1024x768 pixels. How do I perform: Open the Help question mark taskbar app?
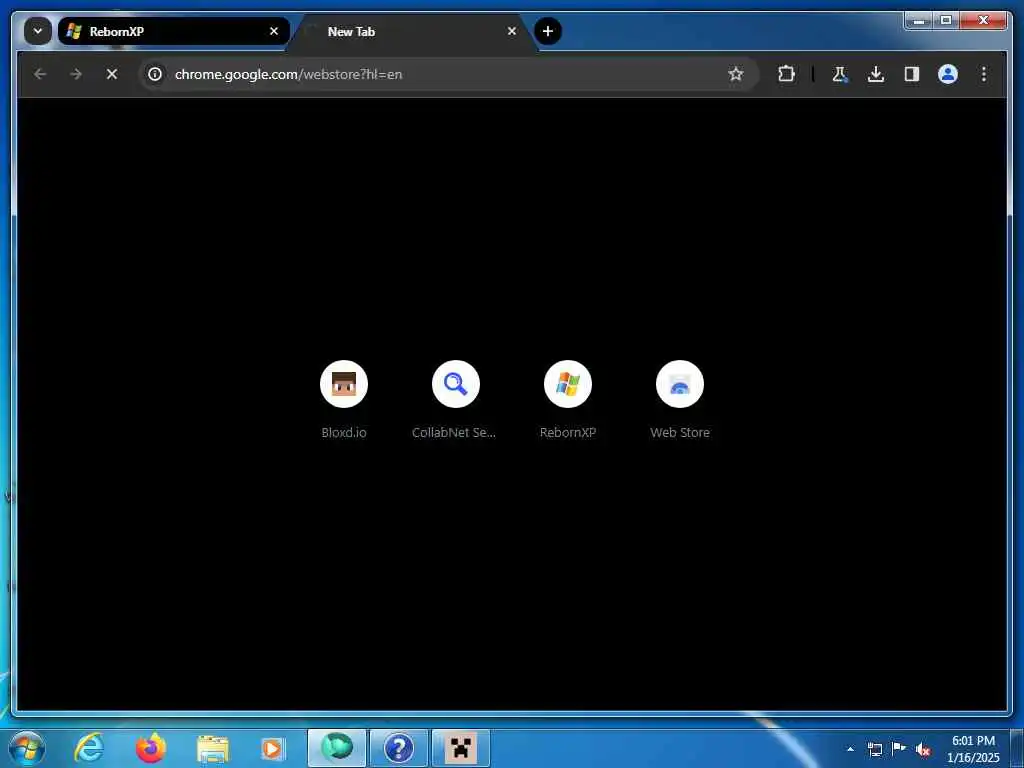399,748
